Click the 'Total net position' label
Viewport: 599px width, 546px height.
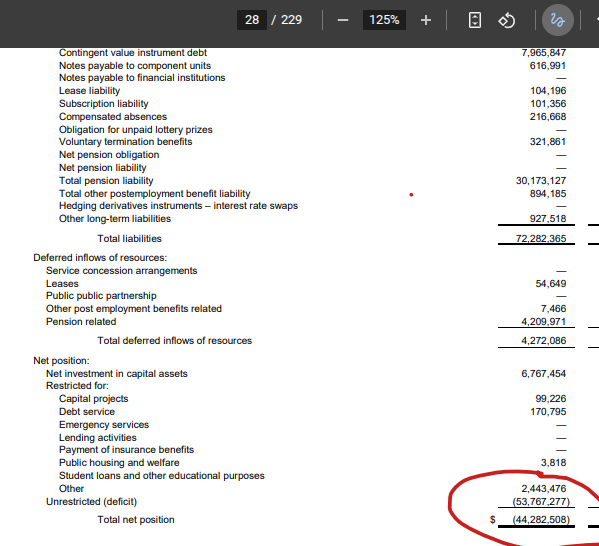coord(136,520)
